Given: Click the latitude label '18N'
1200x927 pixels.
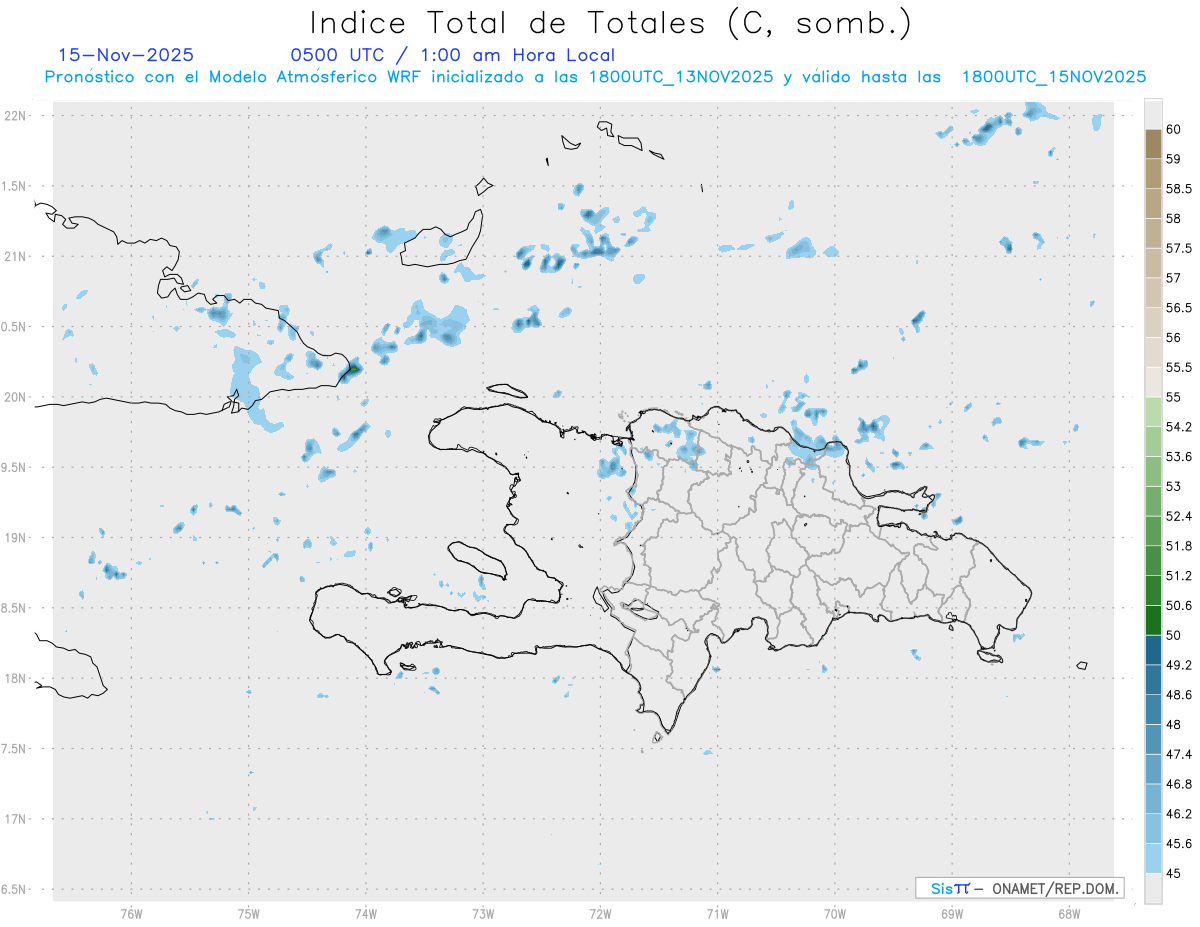Looking at the screenshot, I should pos(15,678).
